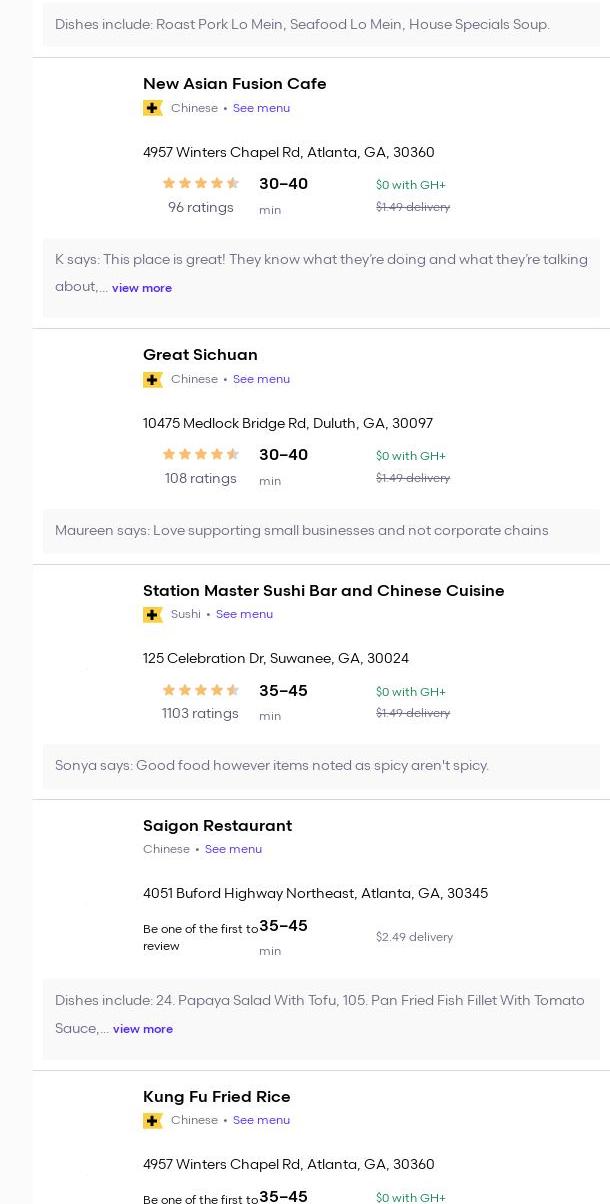This screenshot has height=1204, width=610.
Task: Click the star rating for Station Master Sushi Bar
Action: point(201,690)
